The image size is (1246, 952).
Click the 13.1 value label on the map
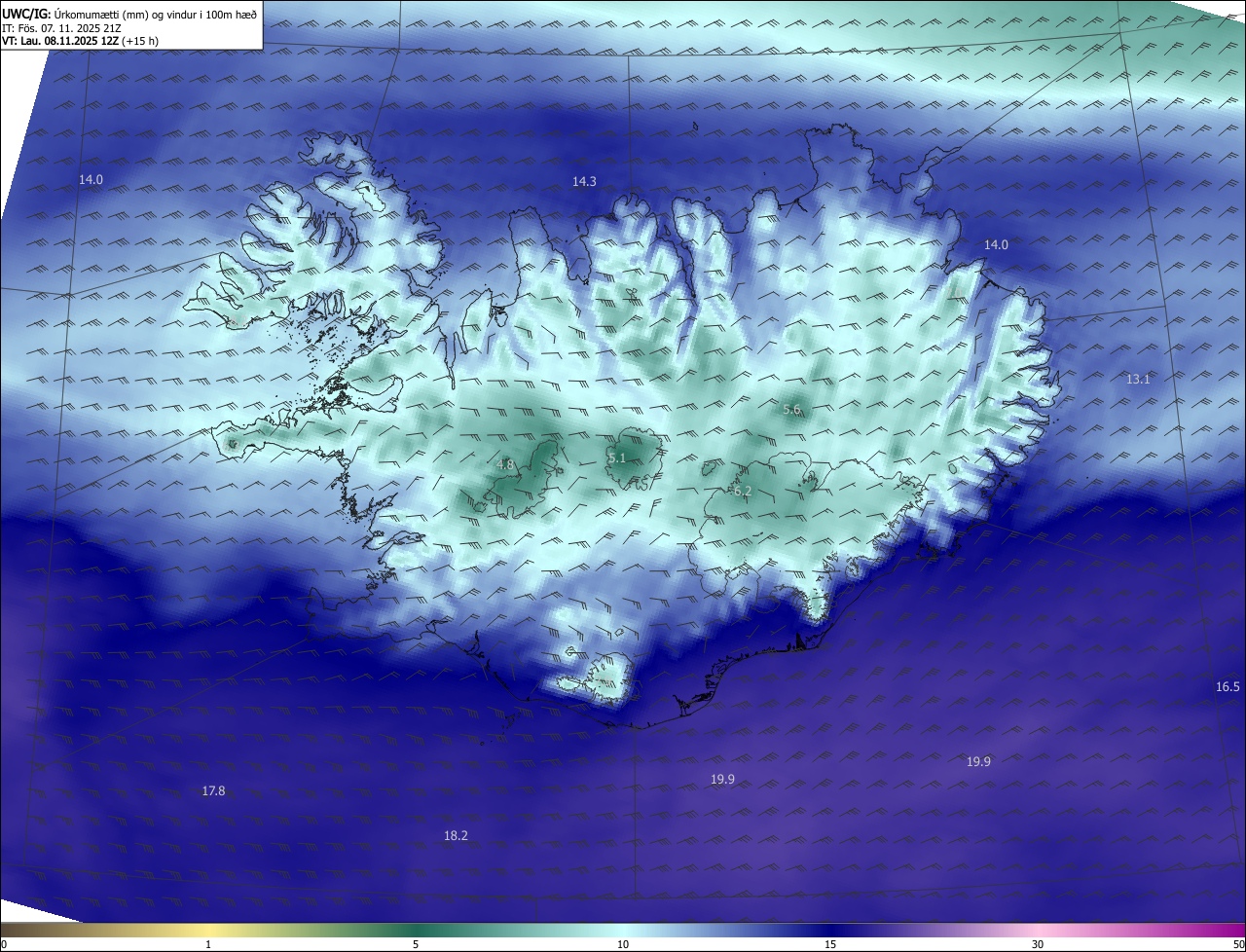point(1138,380)
